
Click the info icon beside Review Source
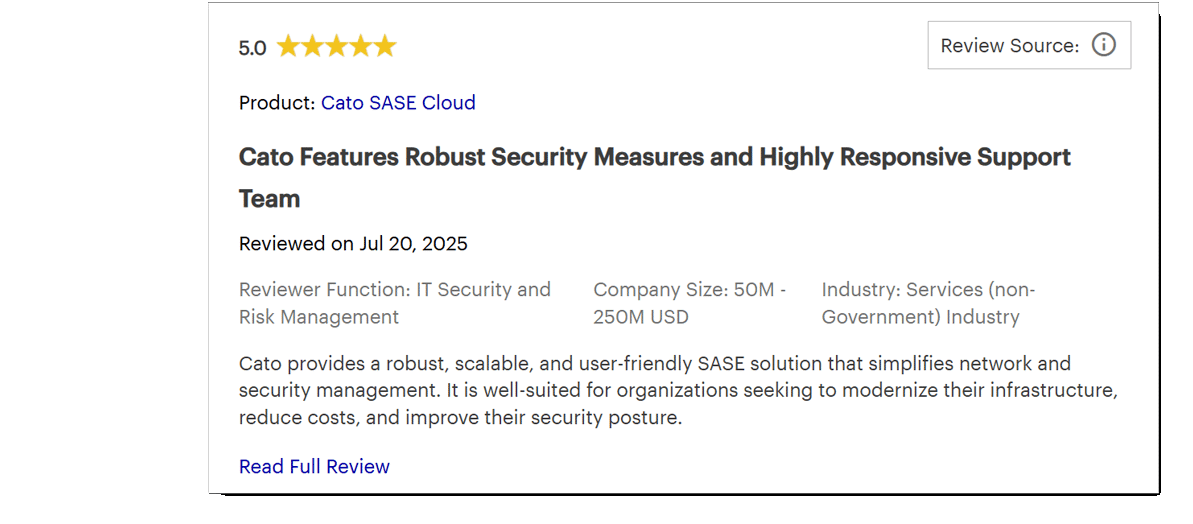pyautogui.click(x=1103, y=45)
